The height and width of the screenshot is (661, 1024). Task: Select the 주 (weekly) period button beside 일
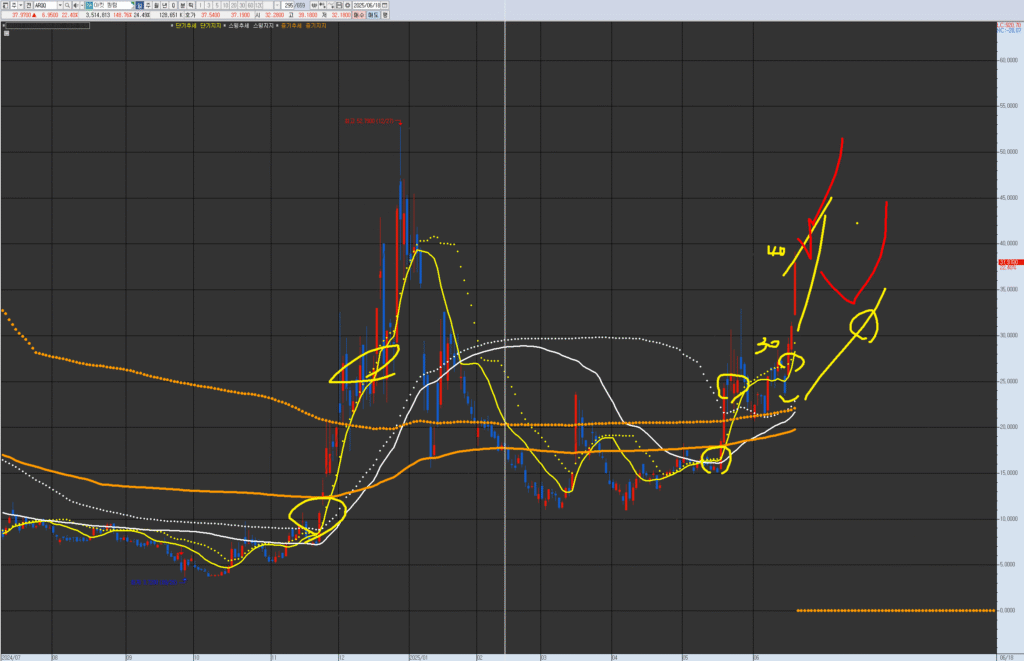(148, 5)
